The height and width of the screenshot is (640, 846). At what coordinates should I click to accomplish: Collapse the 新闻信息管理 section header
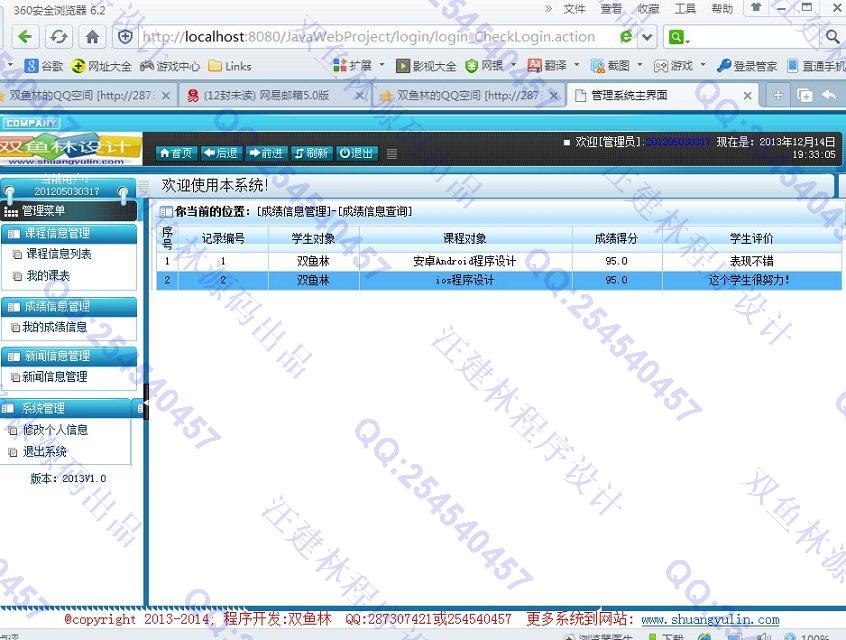click(69, 356)
